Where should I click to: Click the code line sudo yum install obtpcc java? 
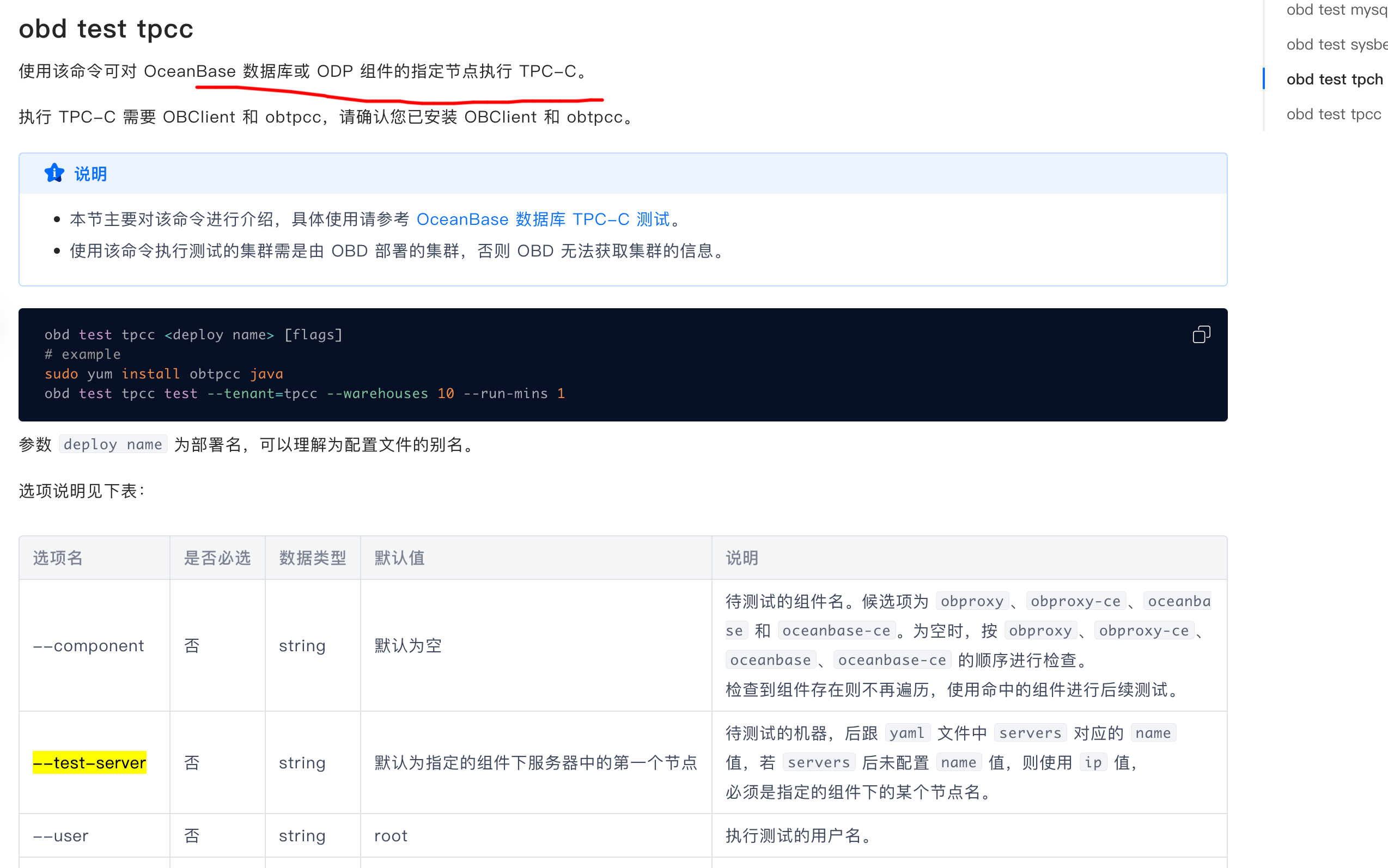point(163,374)
